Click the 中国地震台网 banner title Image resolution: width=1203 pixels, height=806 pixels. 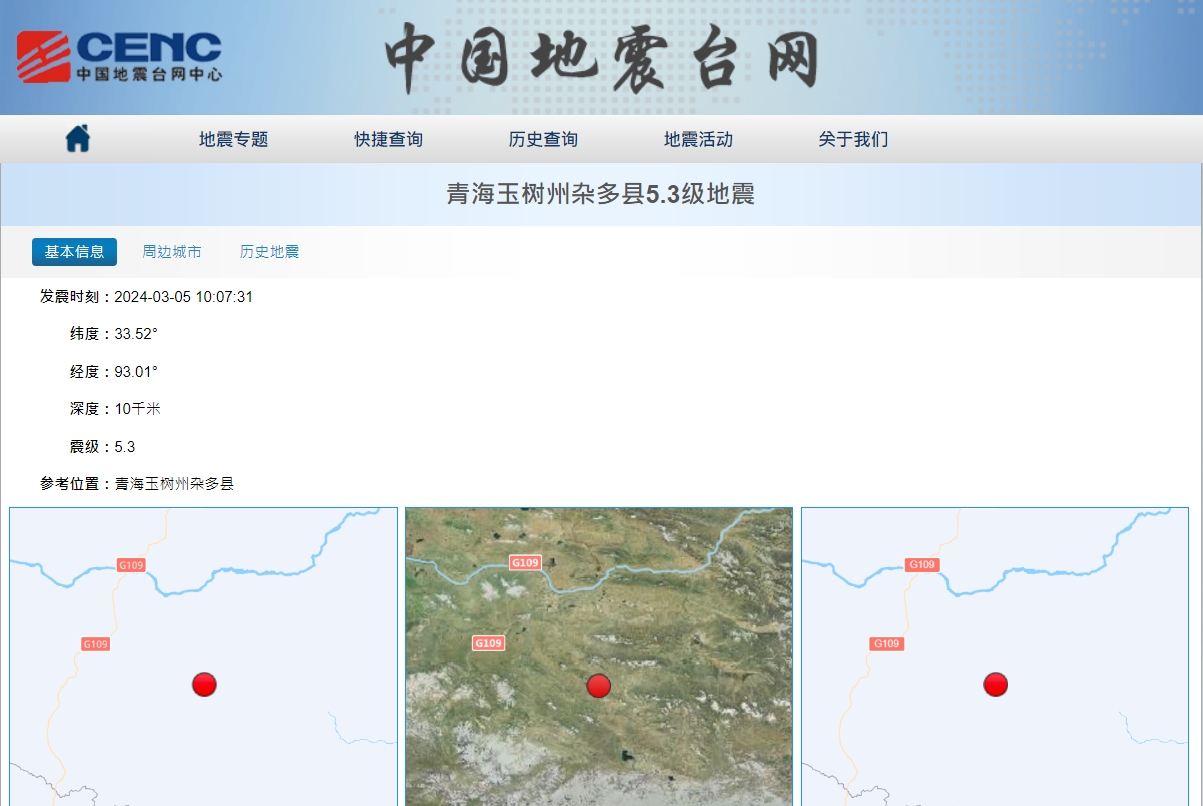click(x=601, y=58)
